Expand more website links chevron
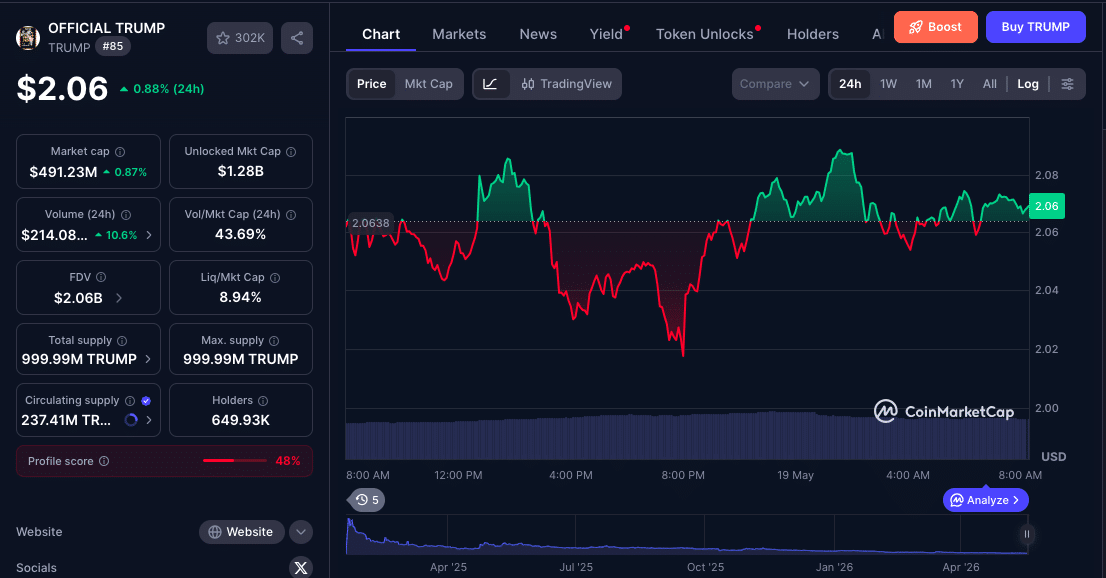Viewport: 1106px width, 578px height. pos(300,532)
